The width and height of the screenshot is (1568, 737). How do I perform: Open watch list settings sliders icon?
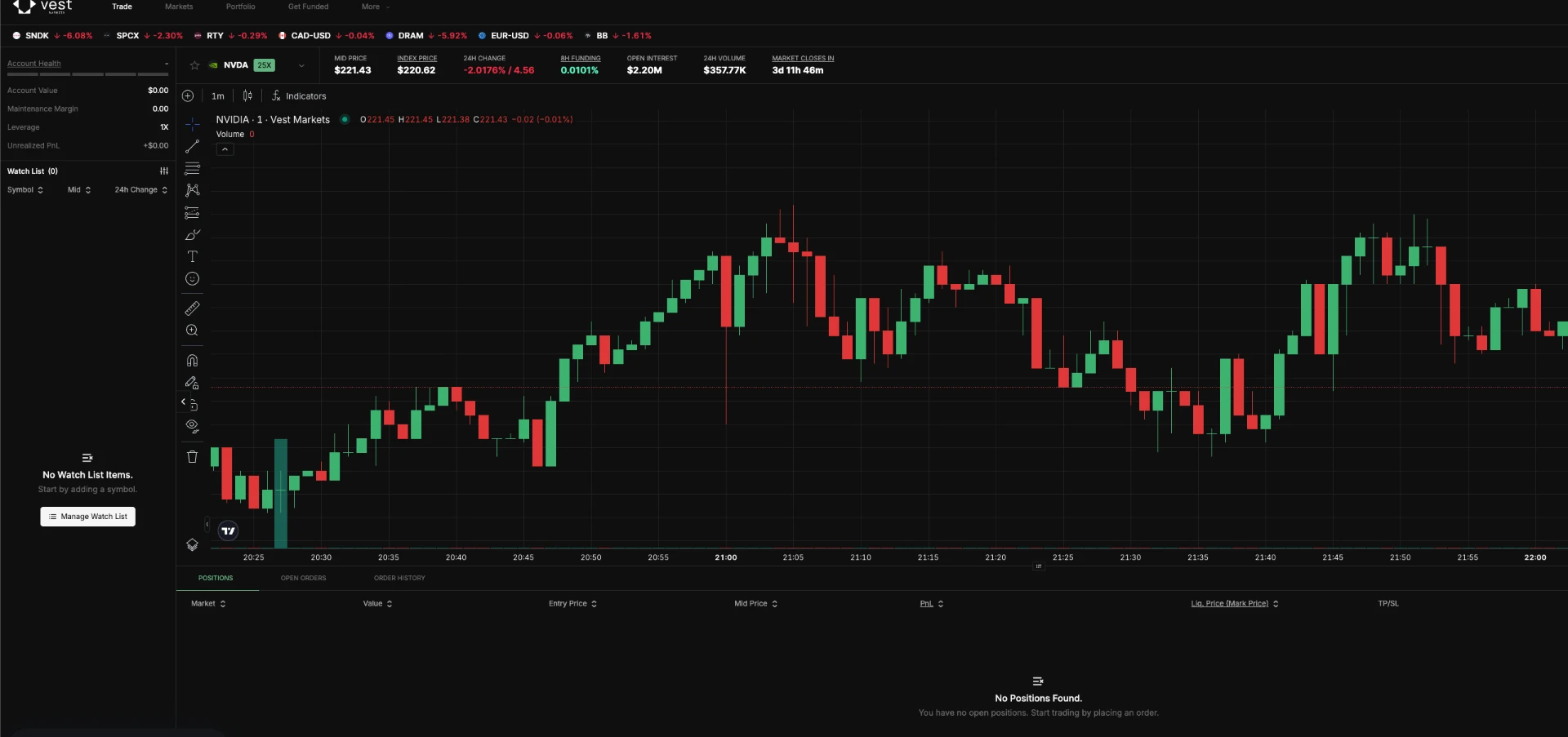coord(164,171)
